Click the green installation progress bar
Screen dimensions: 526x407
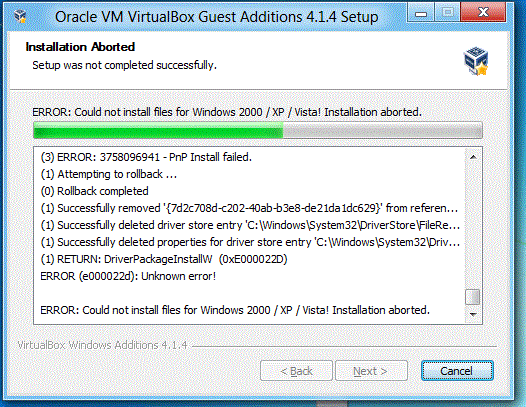pos(258,130)
